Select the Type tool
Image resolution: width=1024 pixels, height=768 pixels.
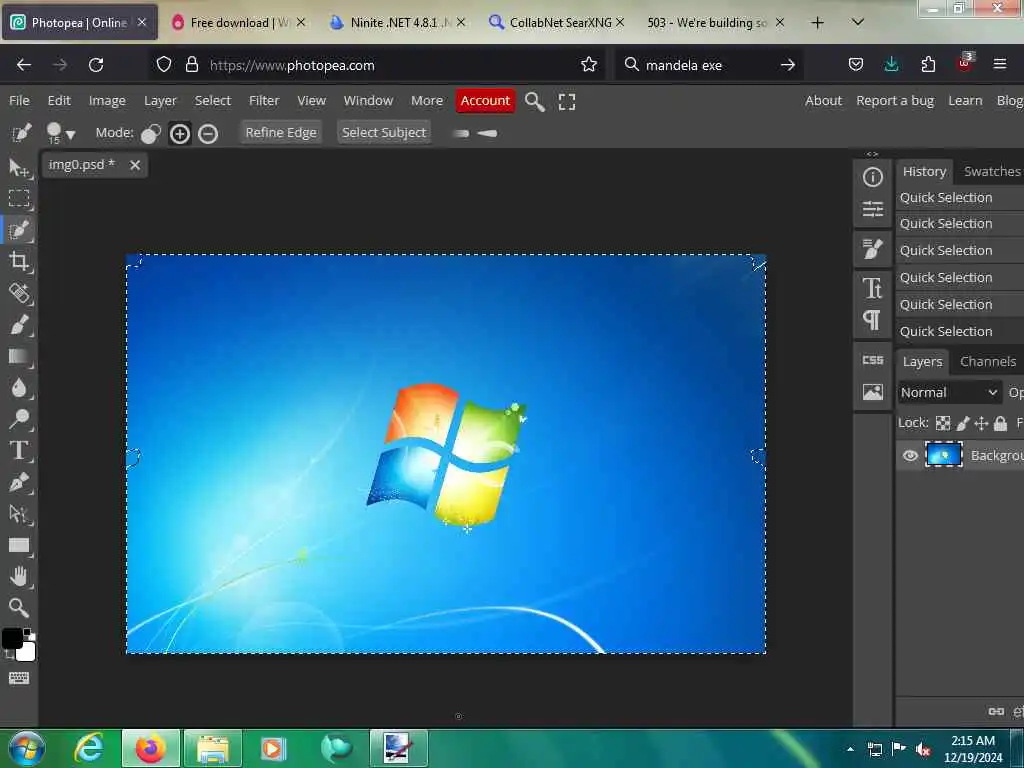tap(19, 451)
